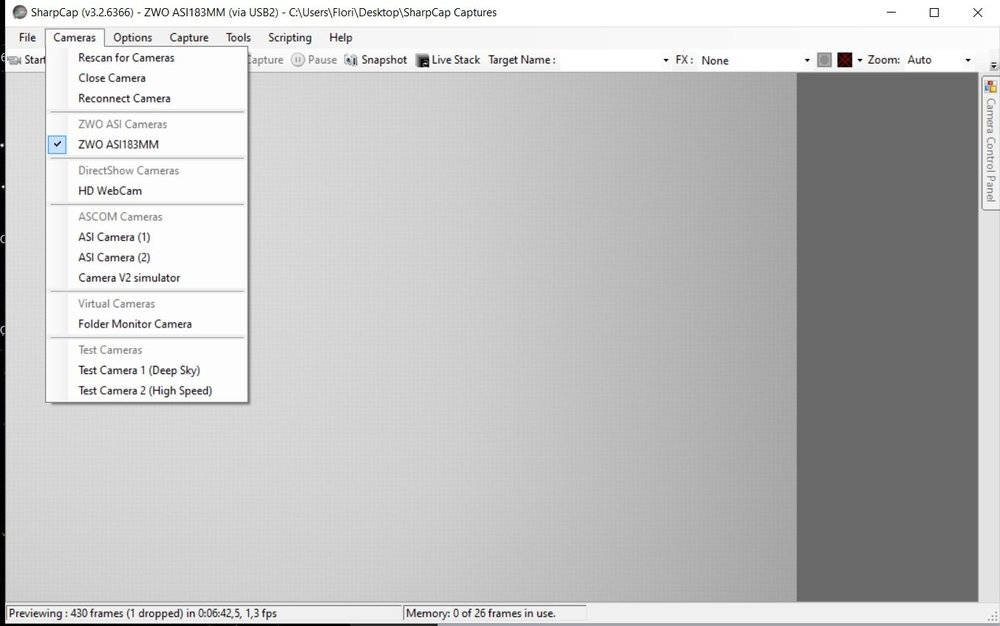Screen dimensions: 1000x626
Task: Select Camera V2 simulator
Action: (x=147, y=278)
